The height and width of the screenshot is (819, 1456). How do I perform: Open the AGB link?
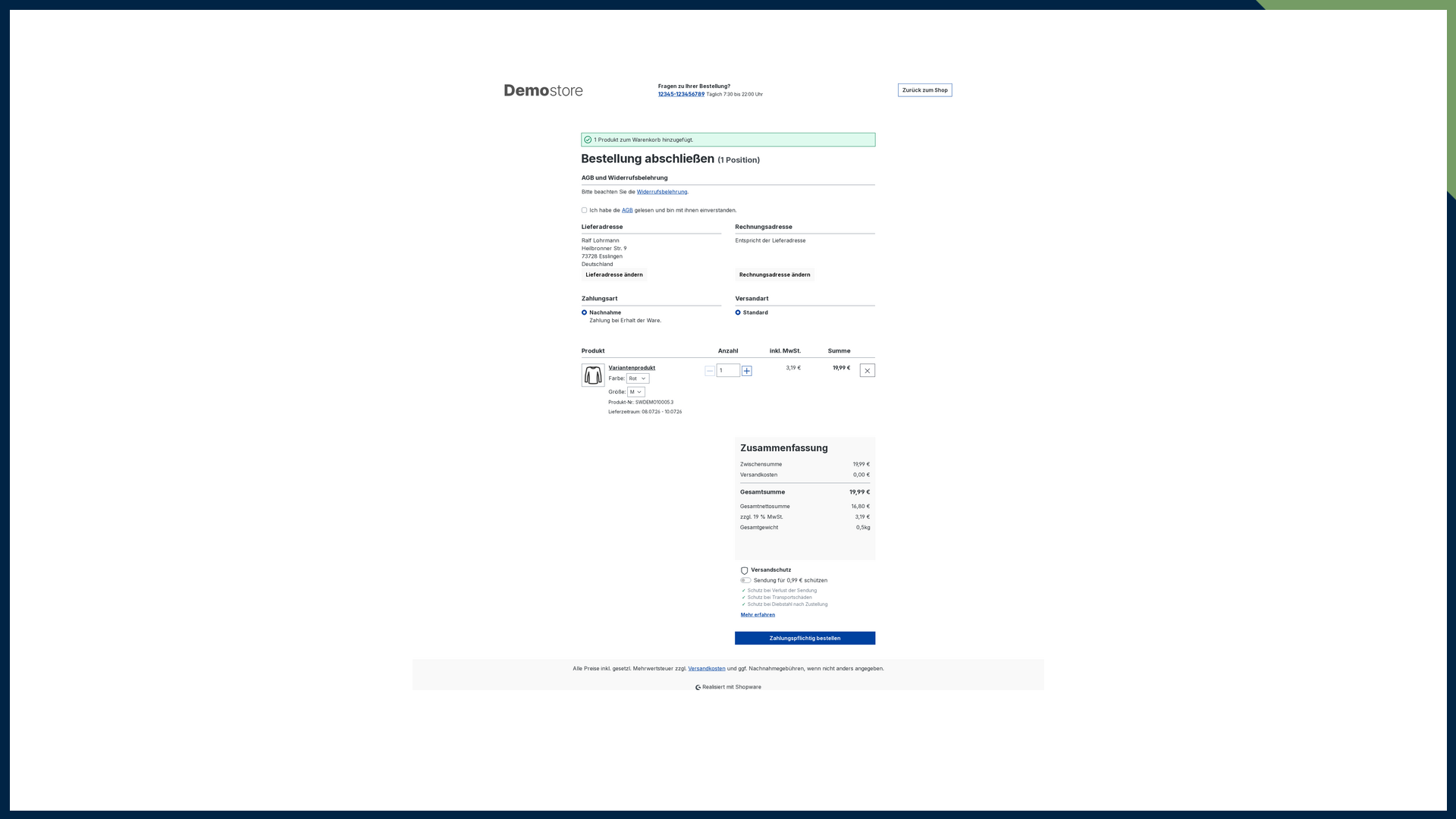pos(627,210)
